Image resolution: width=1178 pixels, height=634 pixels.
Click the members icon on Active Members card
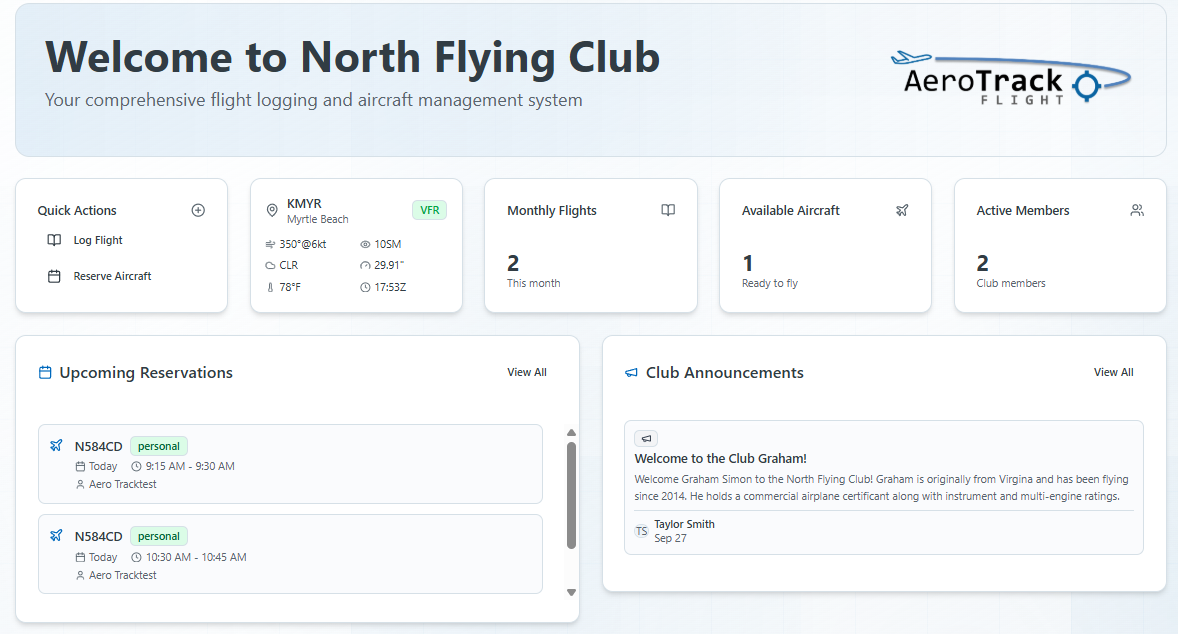(1137, 210)
